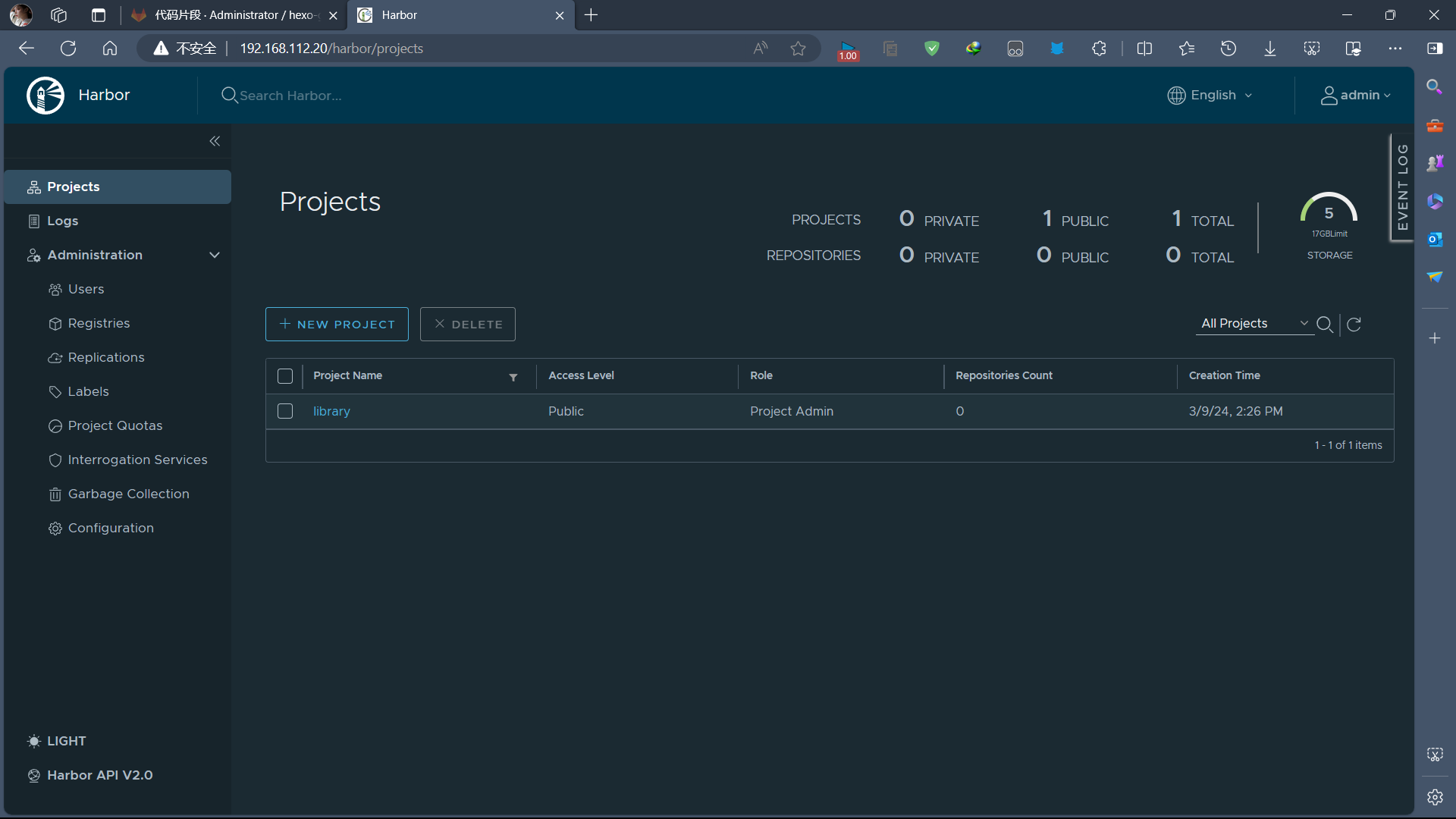Viewport: 1456px width, 819px height.
Task: Click the '3/9/24, 2:26 PM' creation time
Action: click(x=1235, y=411)
